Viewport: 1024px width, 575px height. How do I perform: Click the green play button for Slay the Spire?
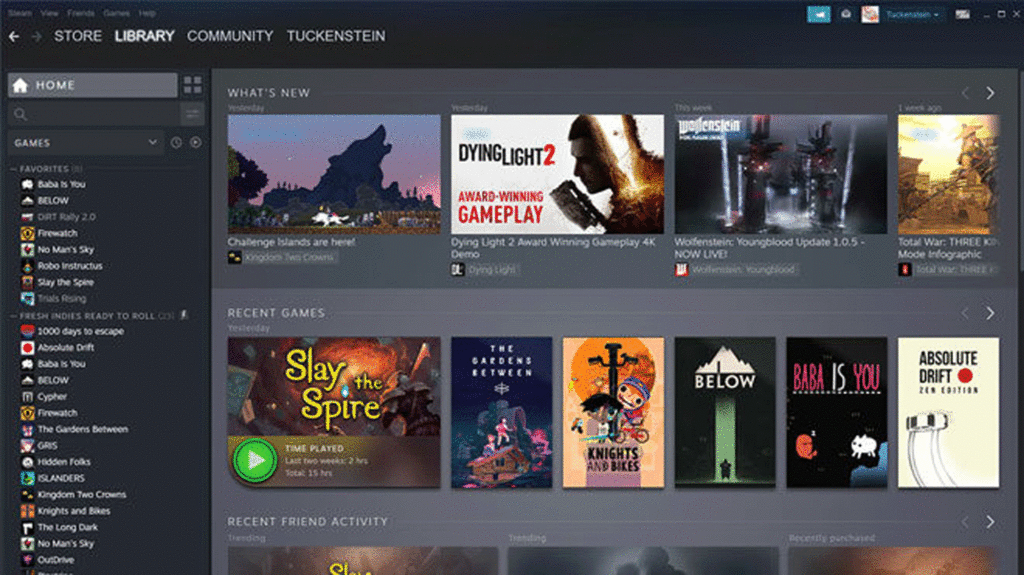click(255, 461)
